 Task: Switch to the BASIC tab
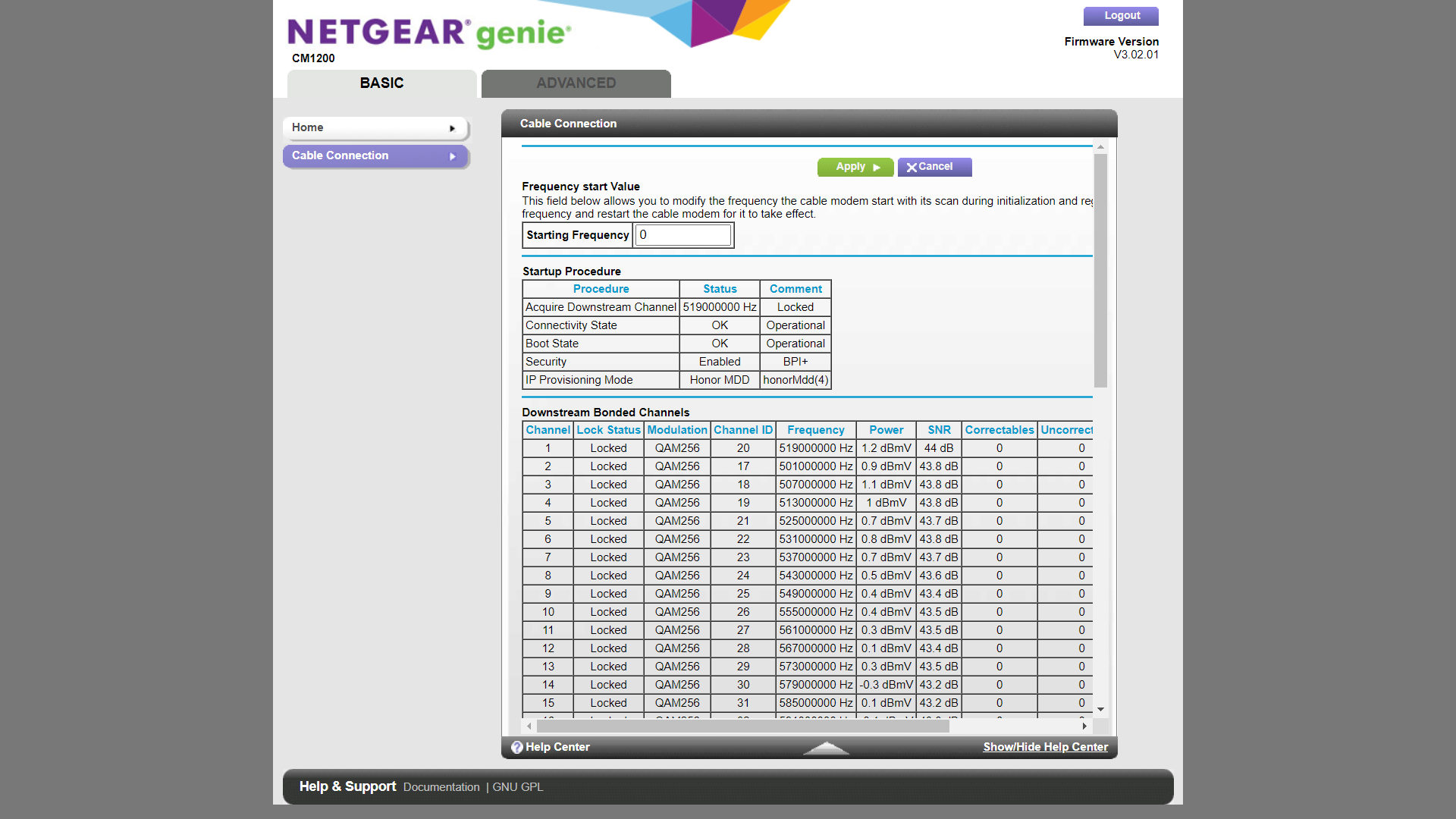(381, 83)
